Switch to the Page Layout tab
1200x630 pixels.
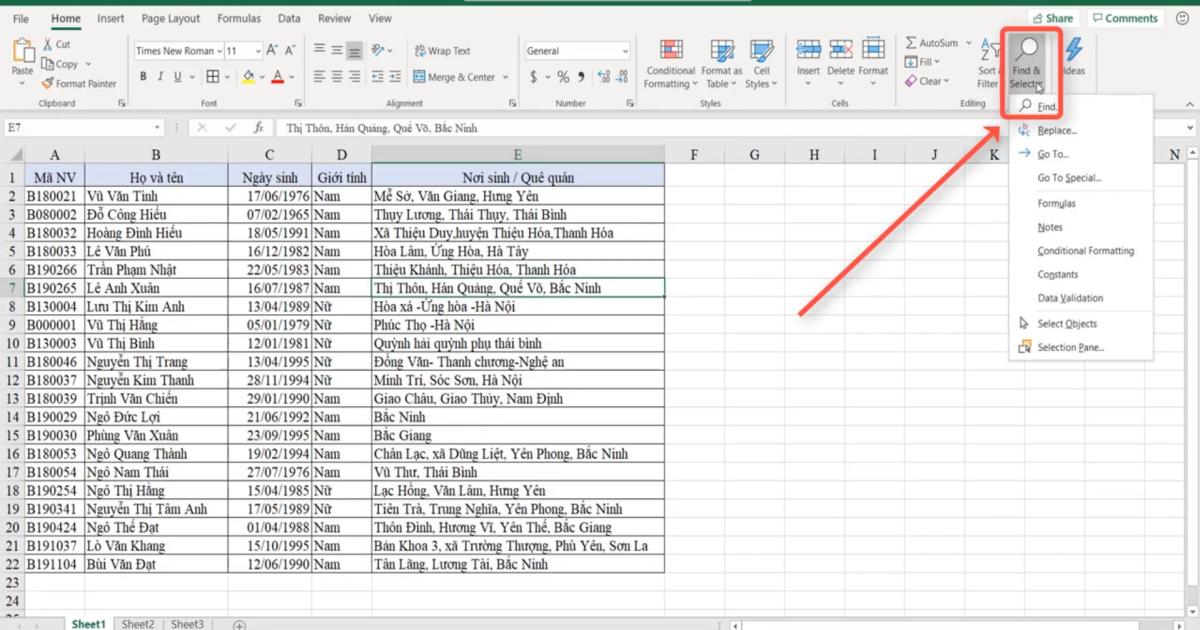pos(170,18)
